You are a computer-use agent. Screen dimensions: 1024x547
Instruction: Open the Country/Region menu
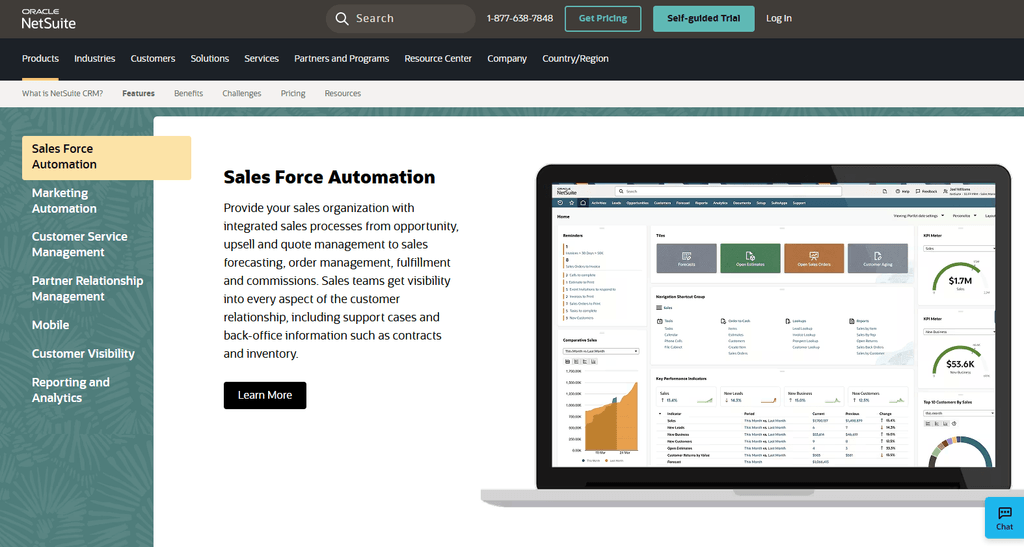pyautogui.click(x=575, y=59)
